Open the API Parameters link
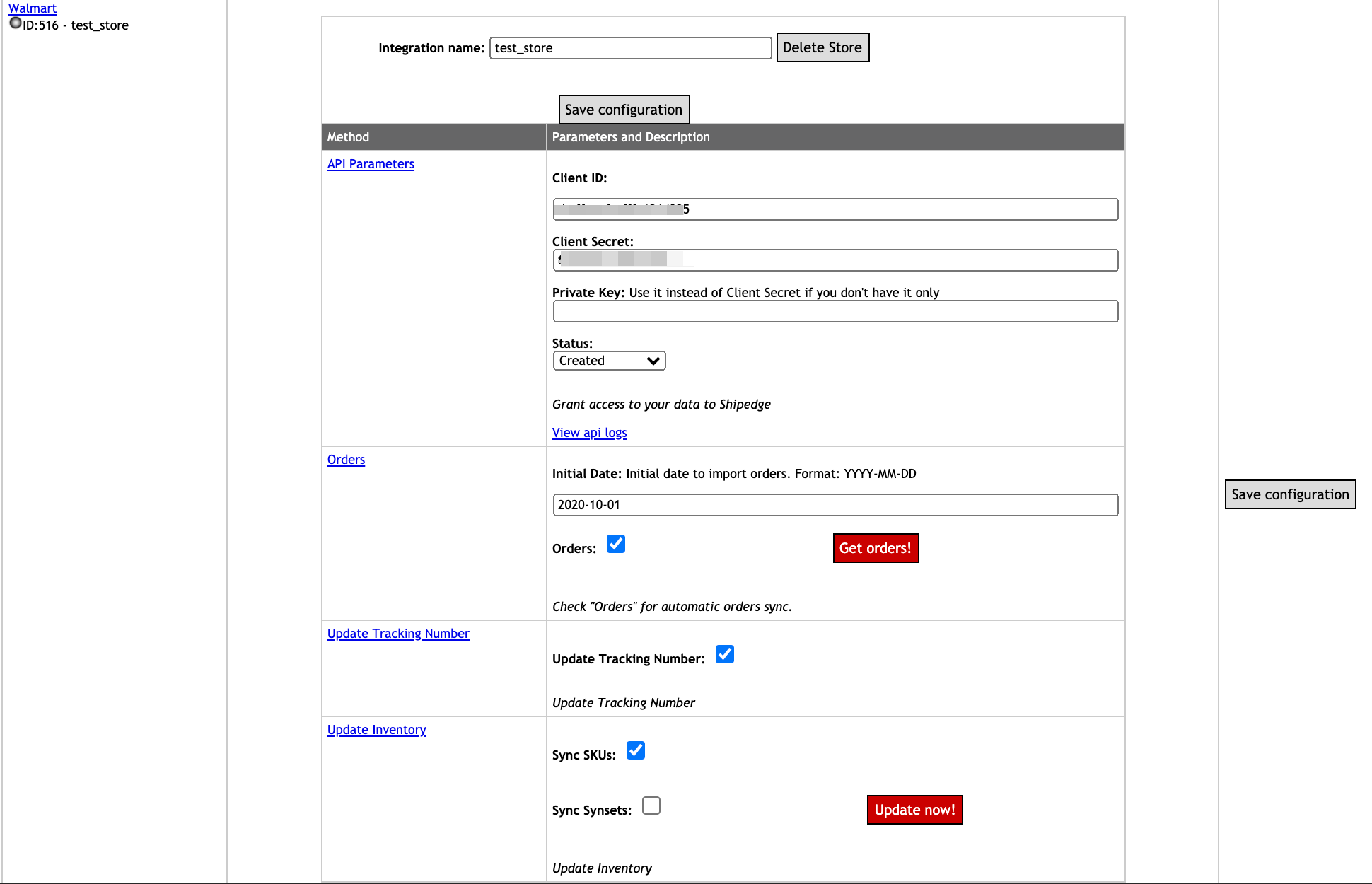 [371, 164]
